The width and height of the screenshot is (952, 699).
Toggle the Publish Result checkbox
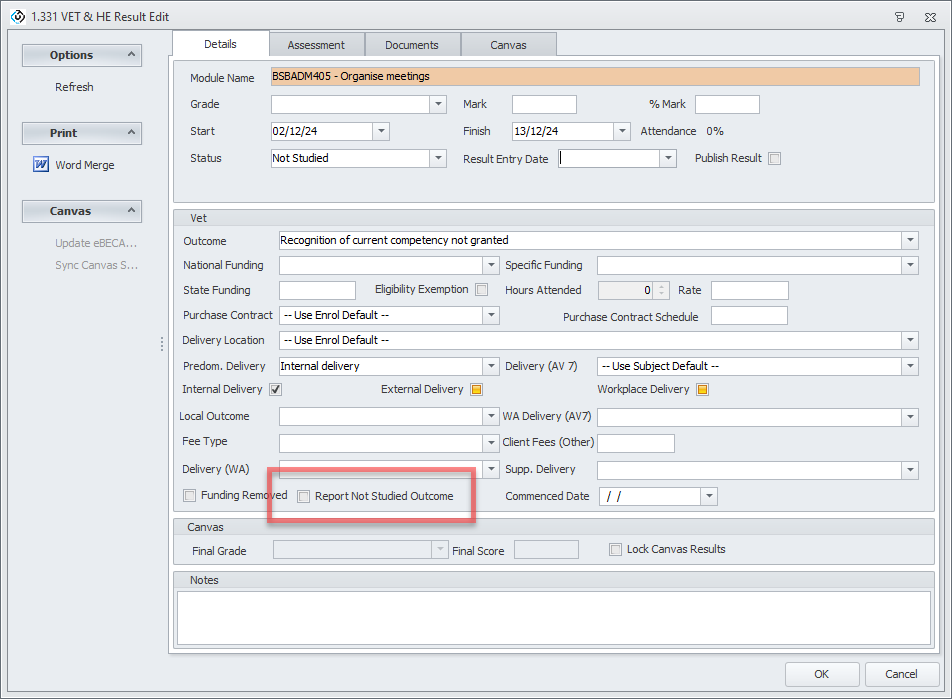(774, 158)
